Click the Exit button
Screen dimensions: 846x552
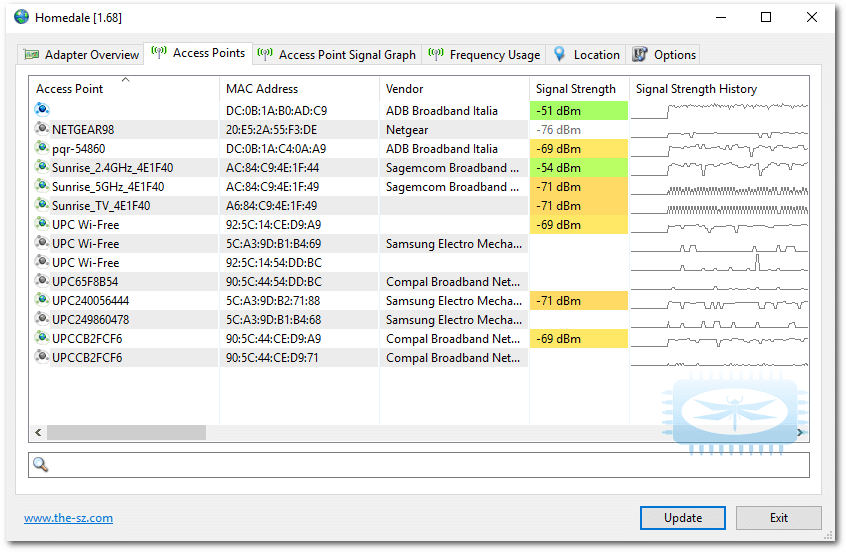pos(779,517)
